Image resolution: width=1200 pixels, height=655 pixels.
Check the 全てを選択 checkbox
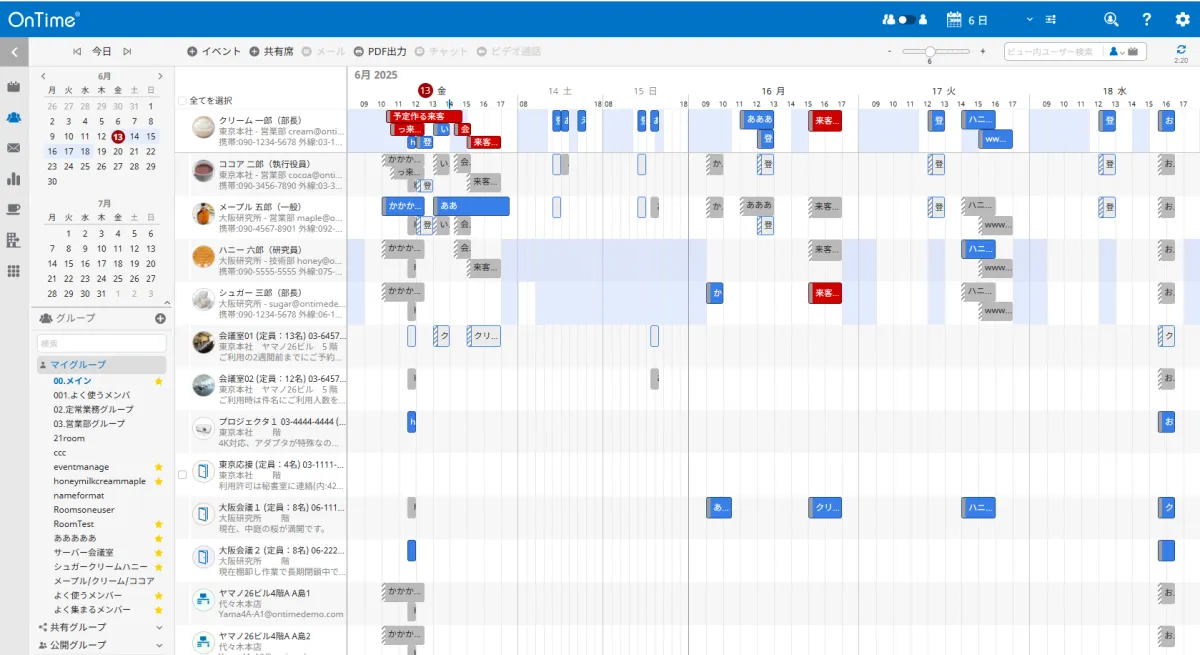182,101
